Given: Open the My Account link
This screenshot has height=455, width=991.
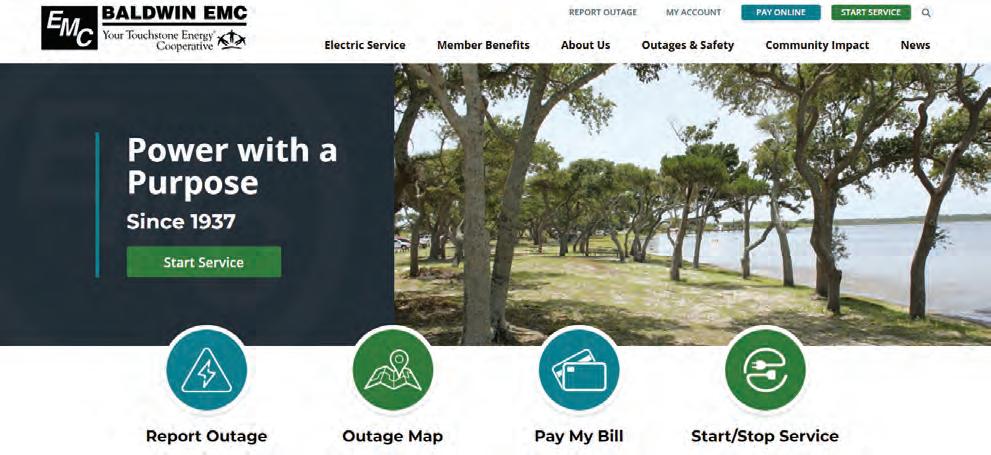Looking at the screenshot, I should point(693,12).
